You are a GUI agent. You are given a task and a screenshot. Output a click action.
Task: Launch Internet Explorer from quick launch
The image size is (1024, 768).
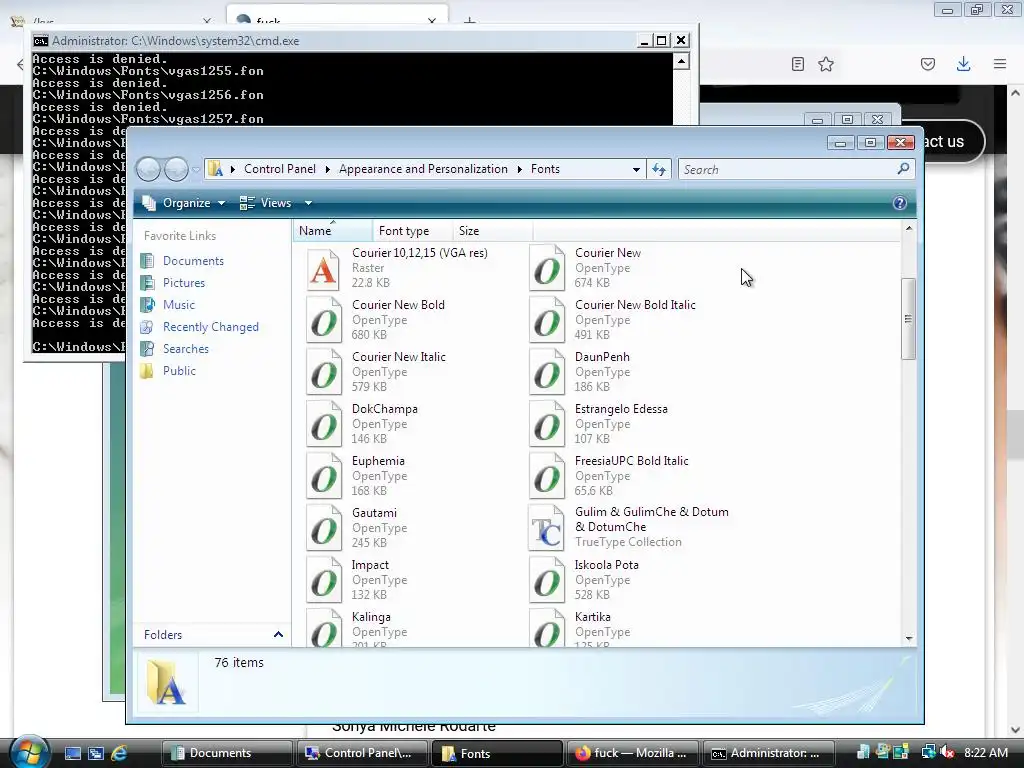click(x=119, y=753)
